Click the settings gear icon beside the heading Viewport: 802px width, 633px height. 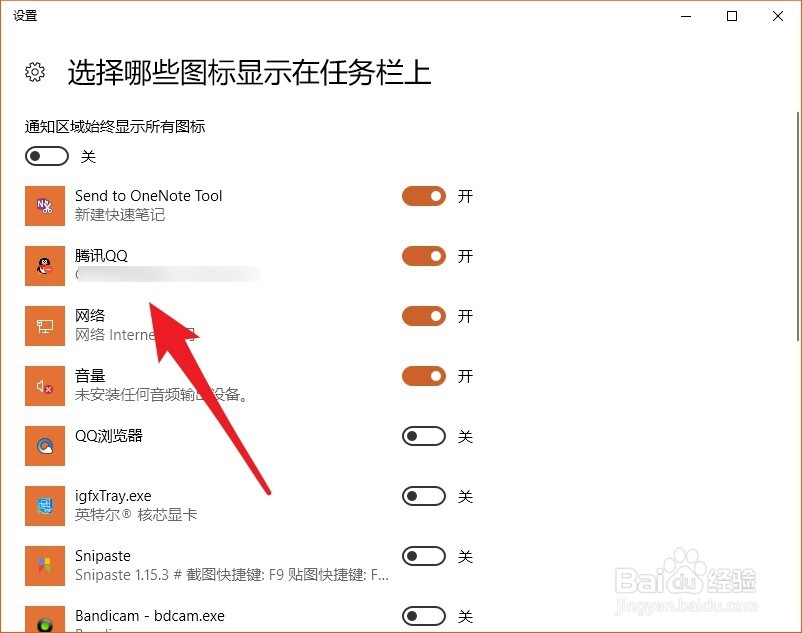35,72
